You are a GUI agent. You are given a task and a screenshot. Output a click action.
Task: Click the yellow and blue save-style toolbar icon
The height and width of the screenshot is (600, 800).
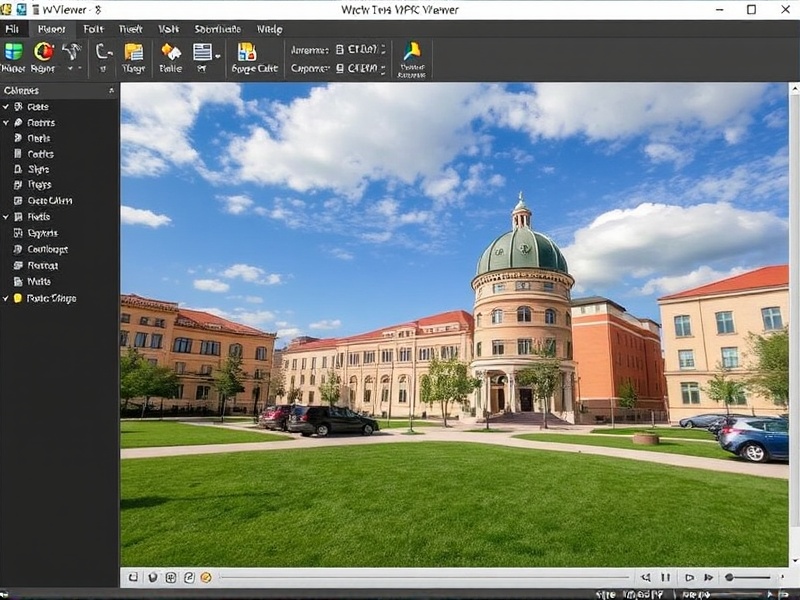(x=247, y=52)
